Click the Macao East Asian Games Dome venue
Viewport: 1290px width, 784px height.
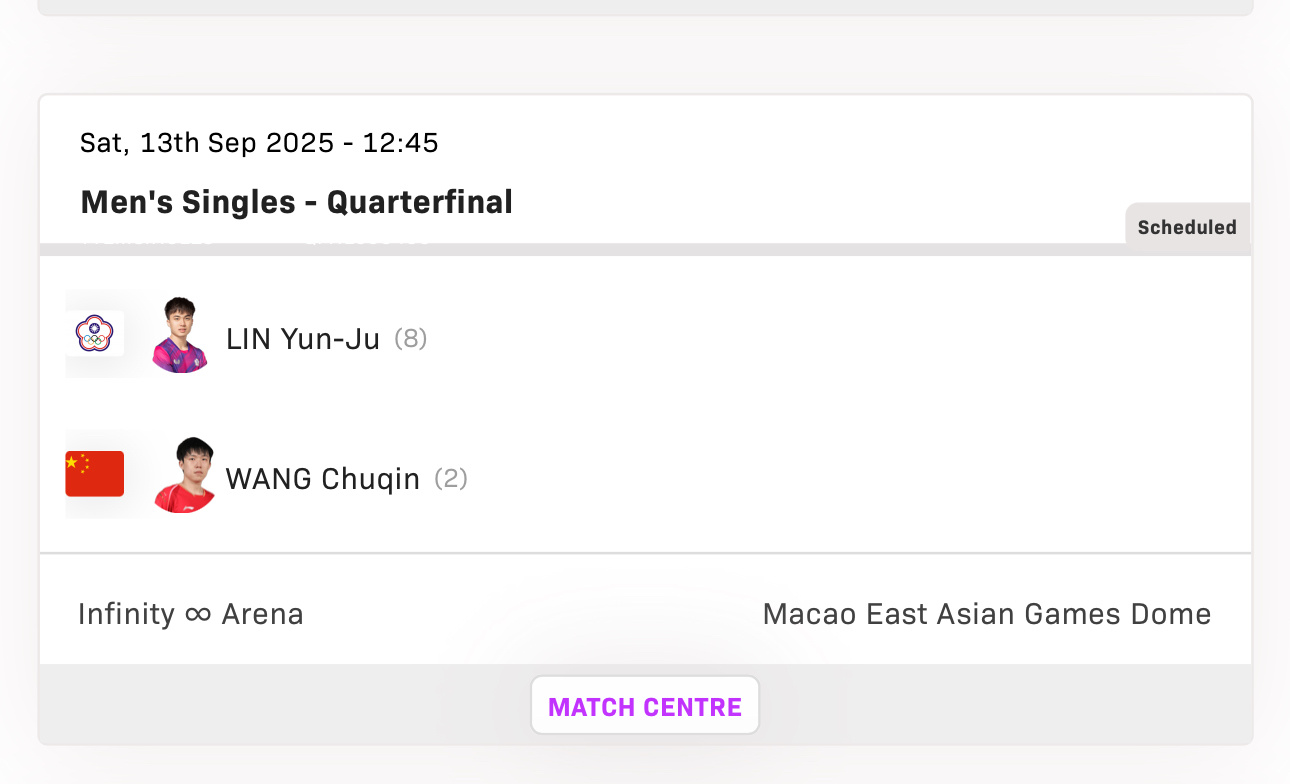(x=987, y=613)
